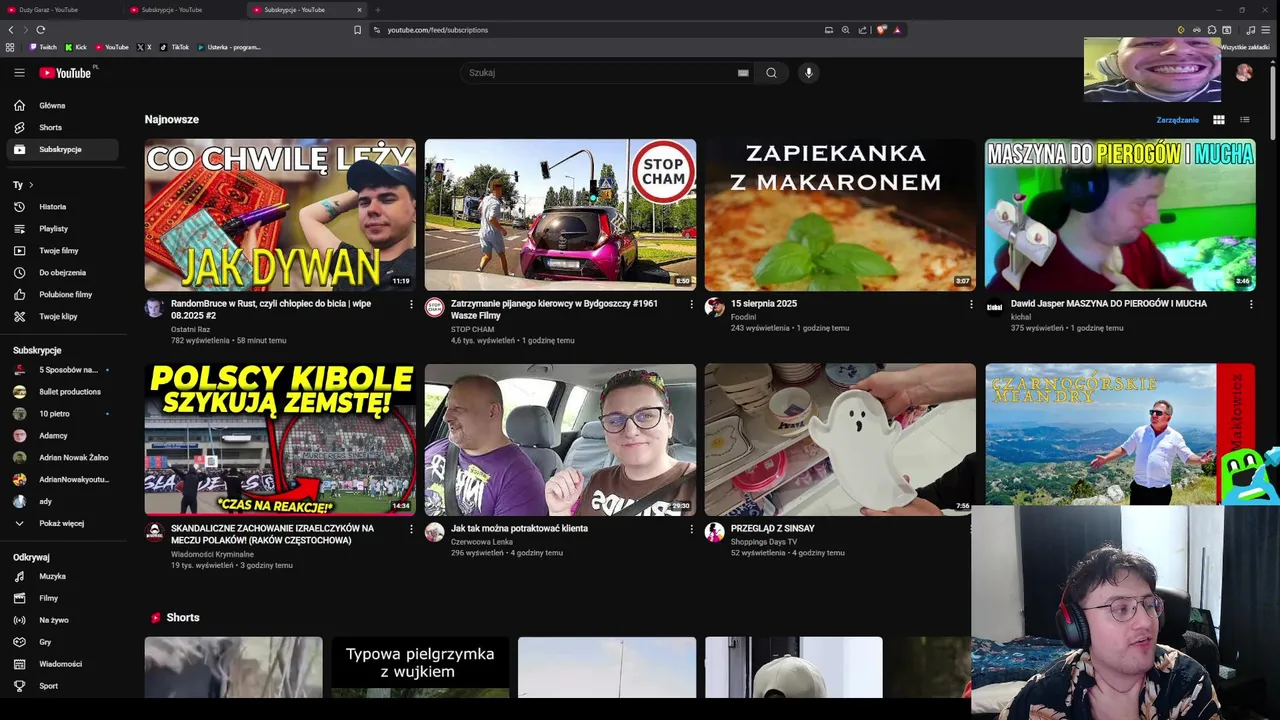Screen dimensions: 1280x720
Task: Open the on-screen keyboard icon in the search box
Action: 743,72
